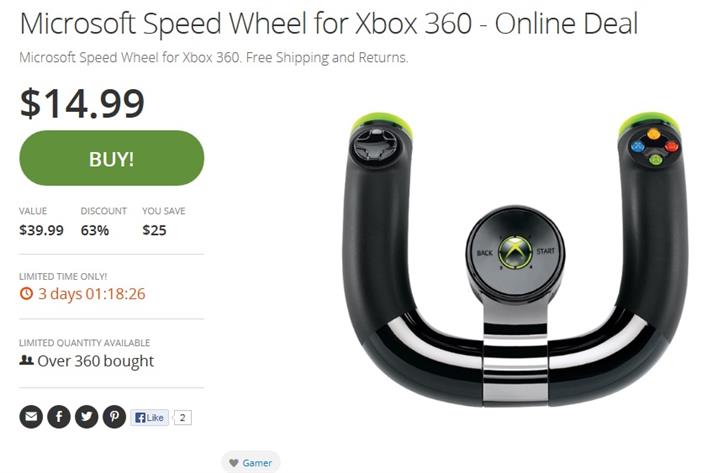Share the deal on Twitter

click(87, 416)
